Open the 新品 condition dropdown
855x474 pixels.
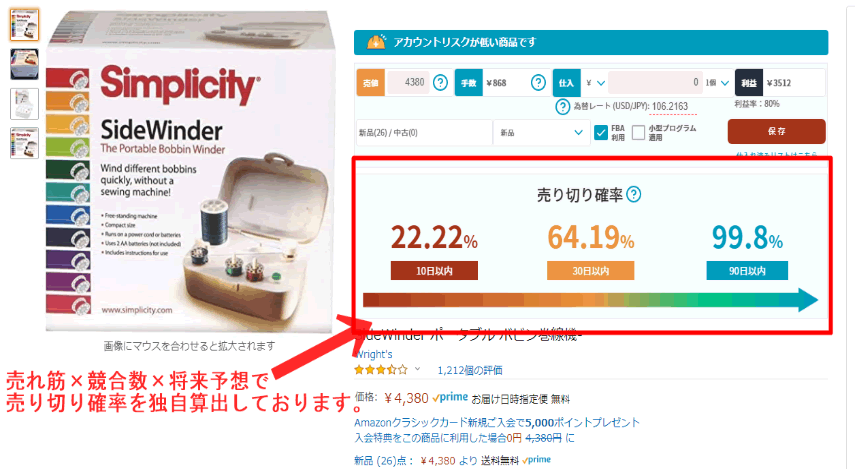point(541,133)
